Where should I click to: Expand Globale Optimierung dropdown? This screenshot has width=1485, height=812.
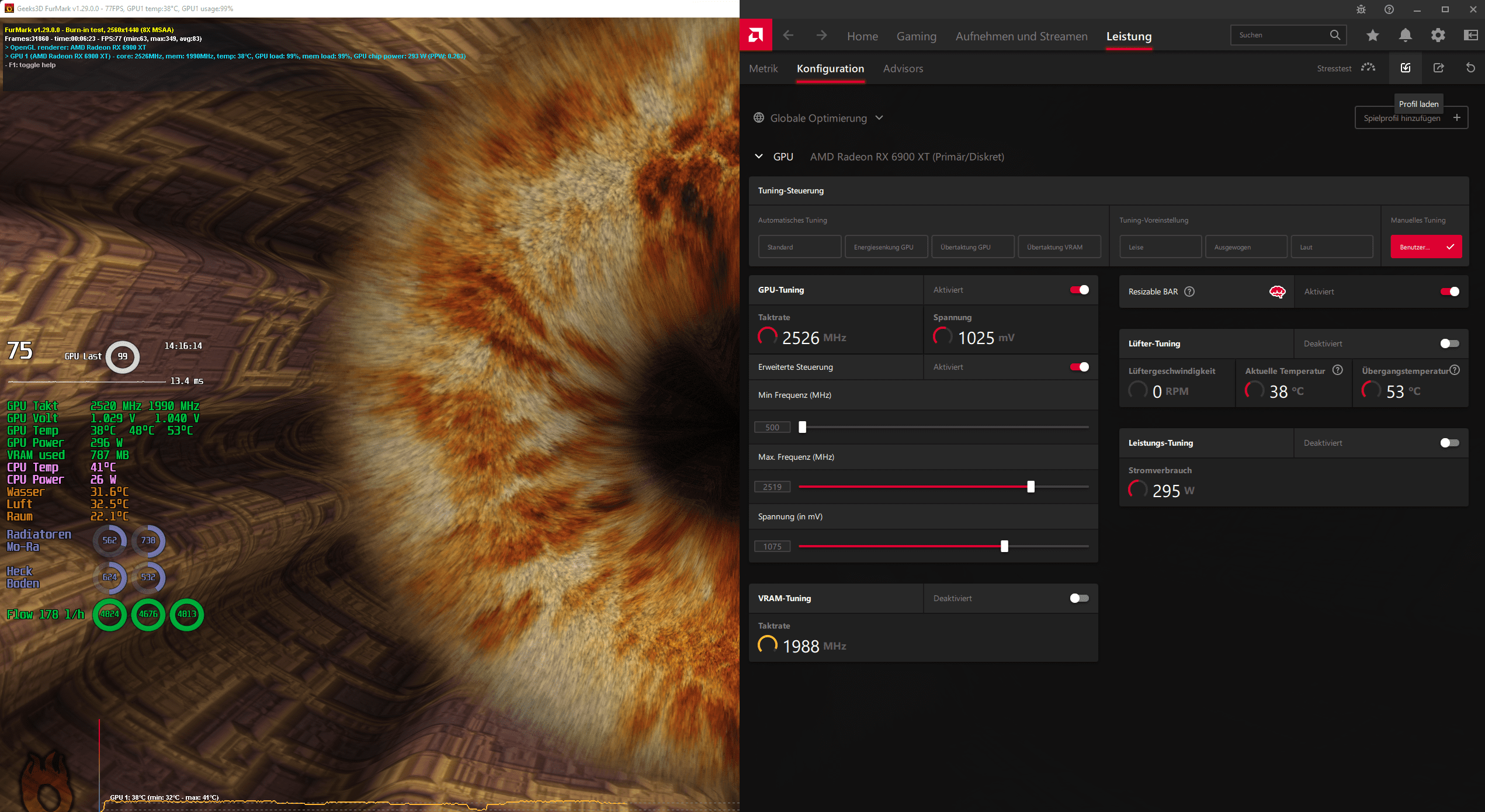tap(879, 118)
